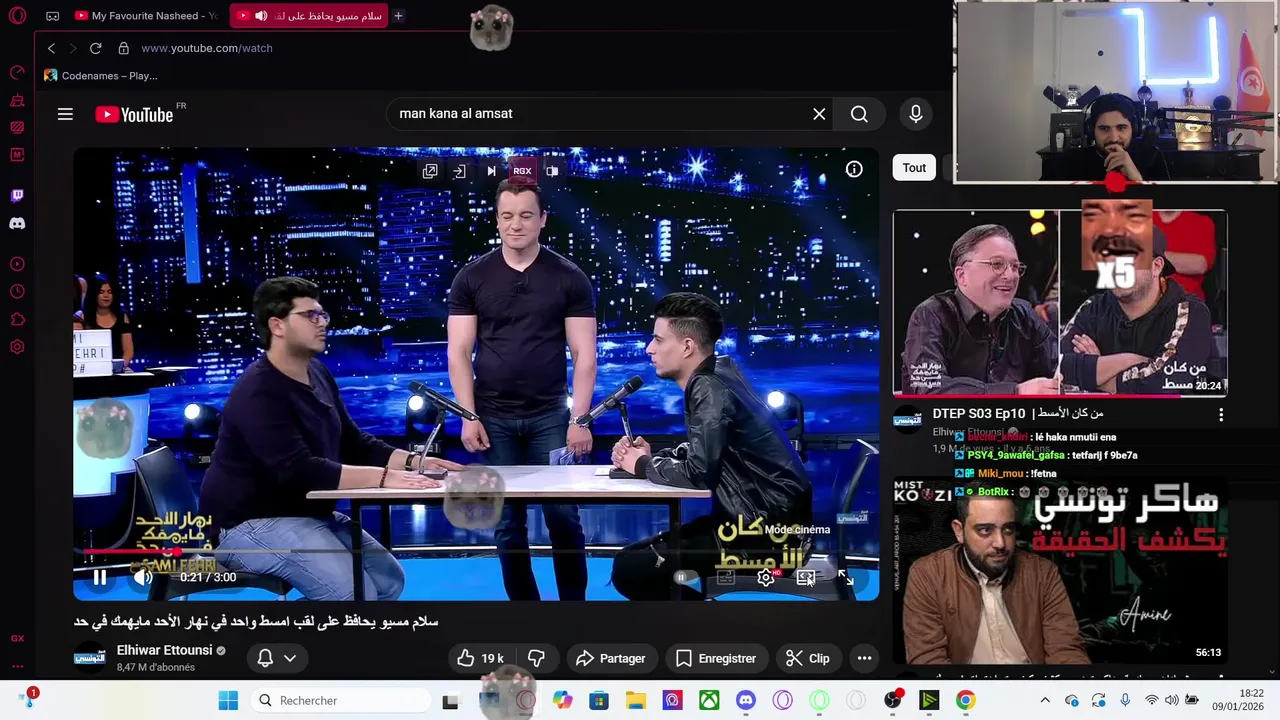This screenshot has height=720, width=1280.
Task: Select the 'Tout' filter chip
Action: click(x=914, y=168)
